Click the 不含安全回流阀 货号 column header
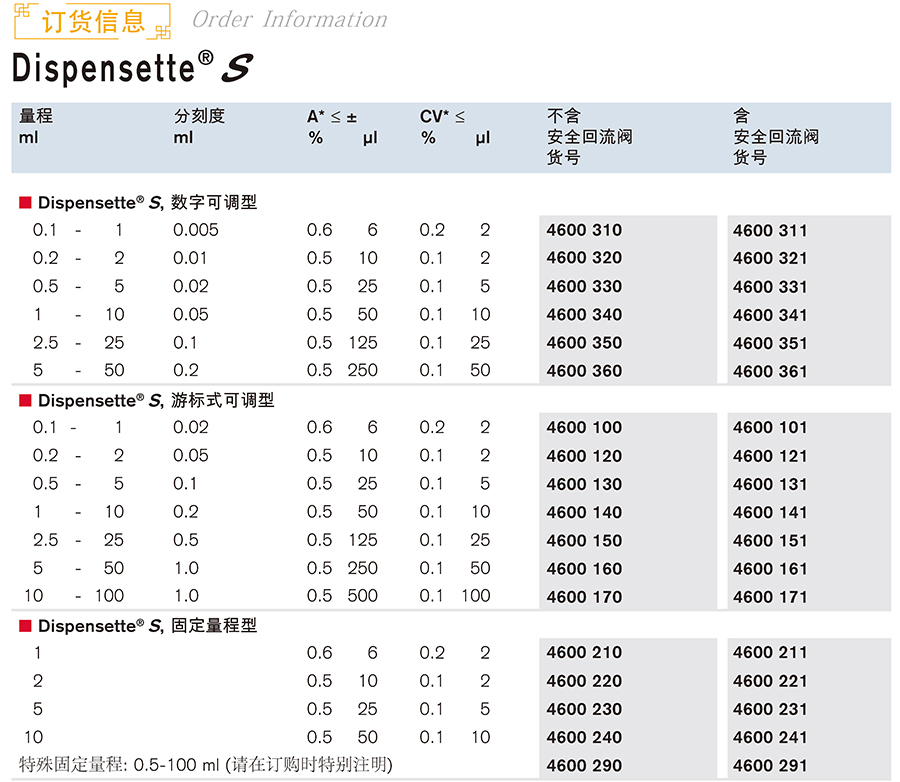This screenshot has height=782, width=900. 589,136
